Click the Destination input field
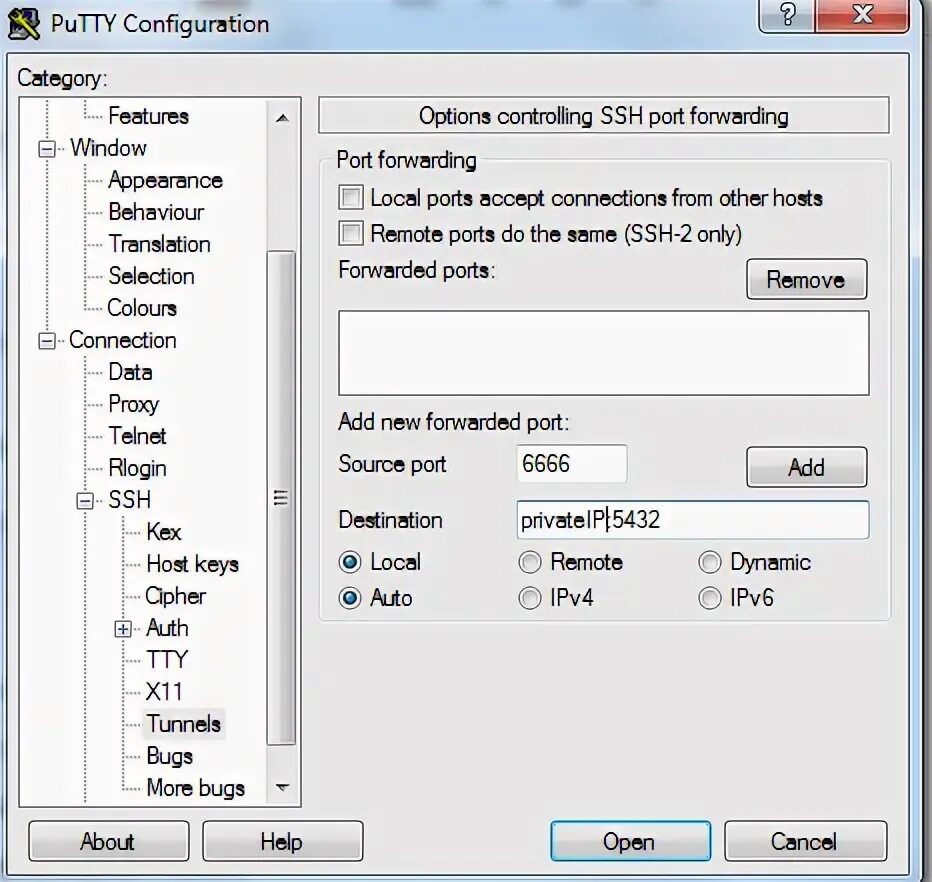The image size is (932, 882). pos(692,520)
